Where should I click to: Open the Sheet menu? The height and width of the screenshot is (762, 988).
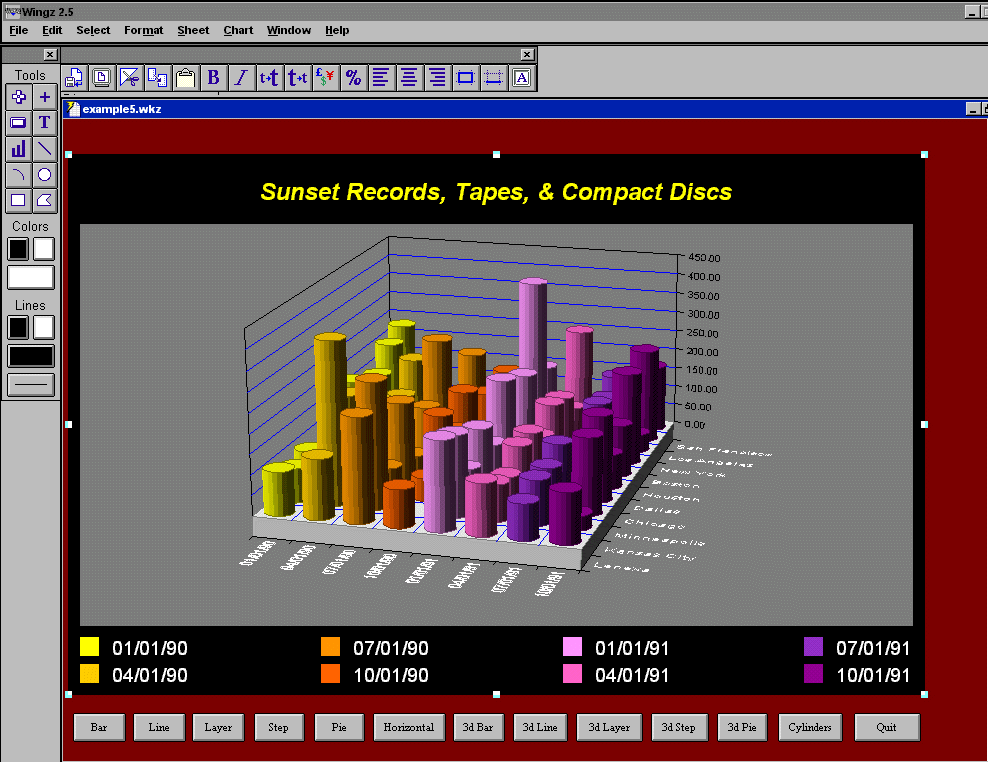click(x=193, y=30)
